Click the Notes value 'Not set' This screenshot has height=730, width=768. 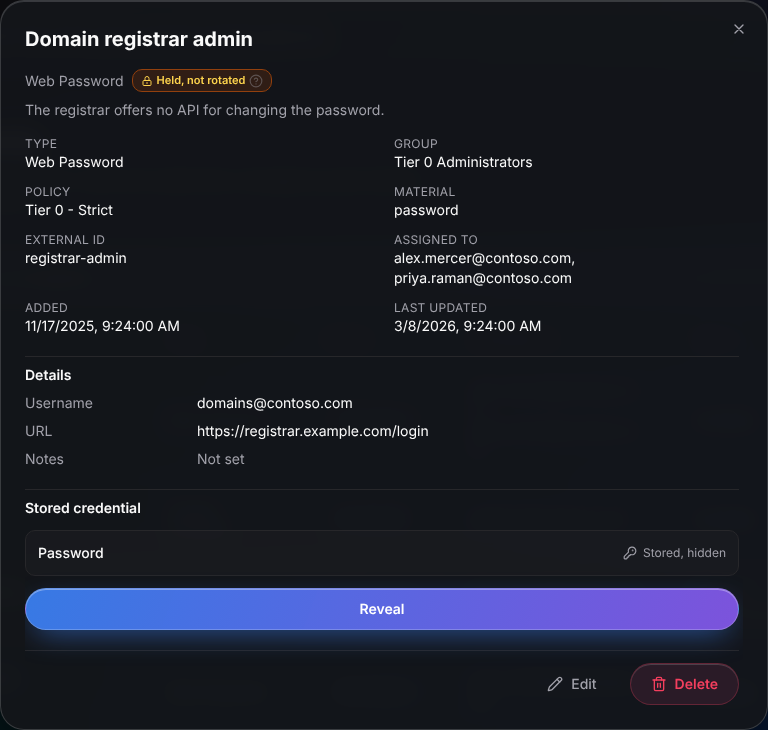click(220, 459)
